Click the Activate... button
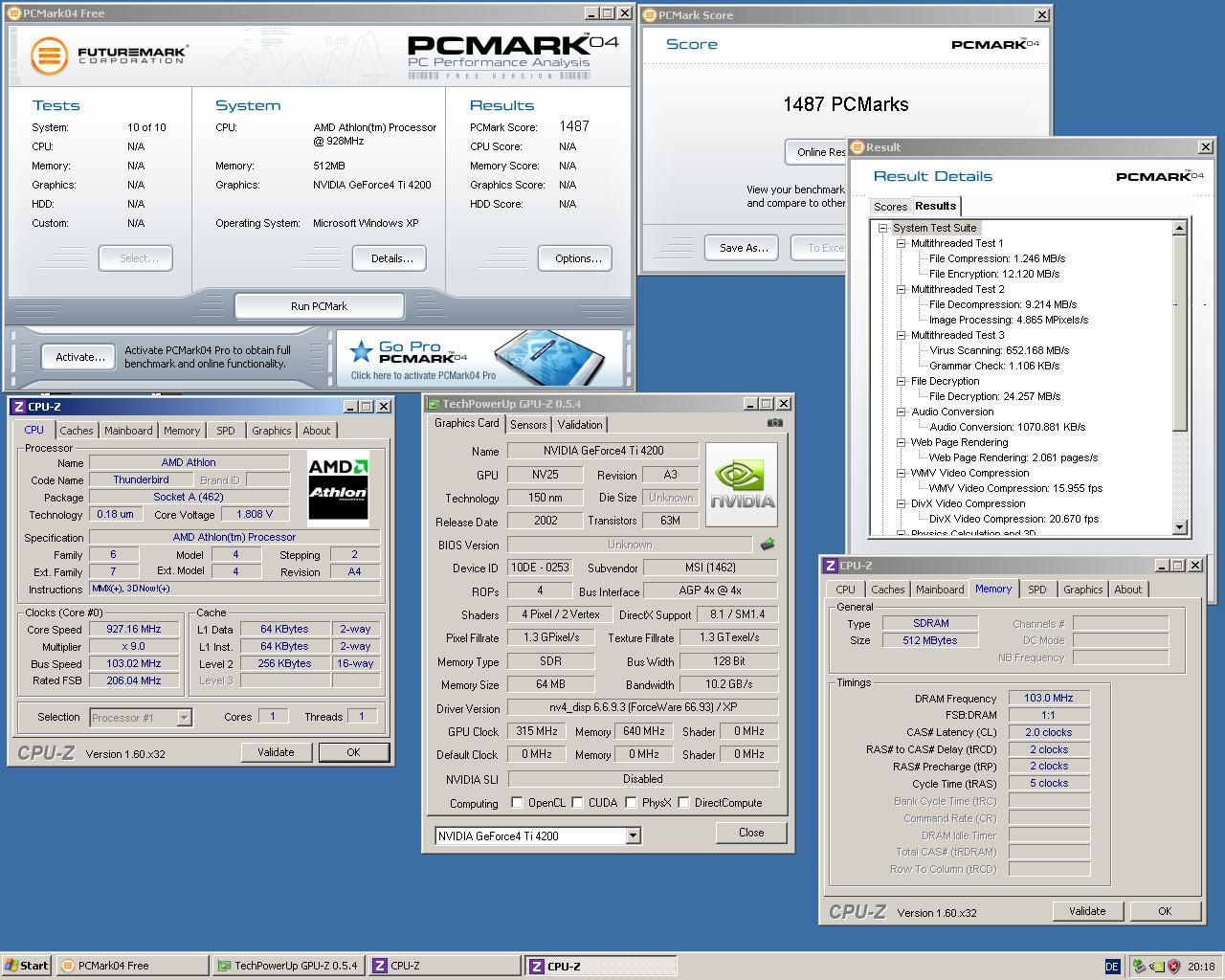This screenshot has height=980, width=1225. click(x=79, y=357)
